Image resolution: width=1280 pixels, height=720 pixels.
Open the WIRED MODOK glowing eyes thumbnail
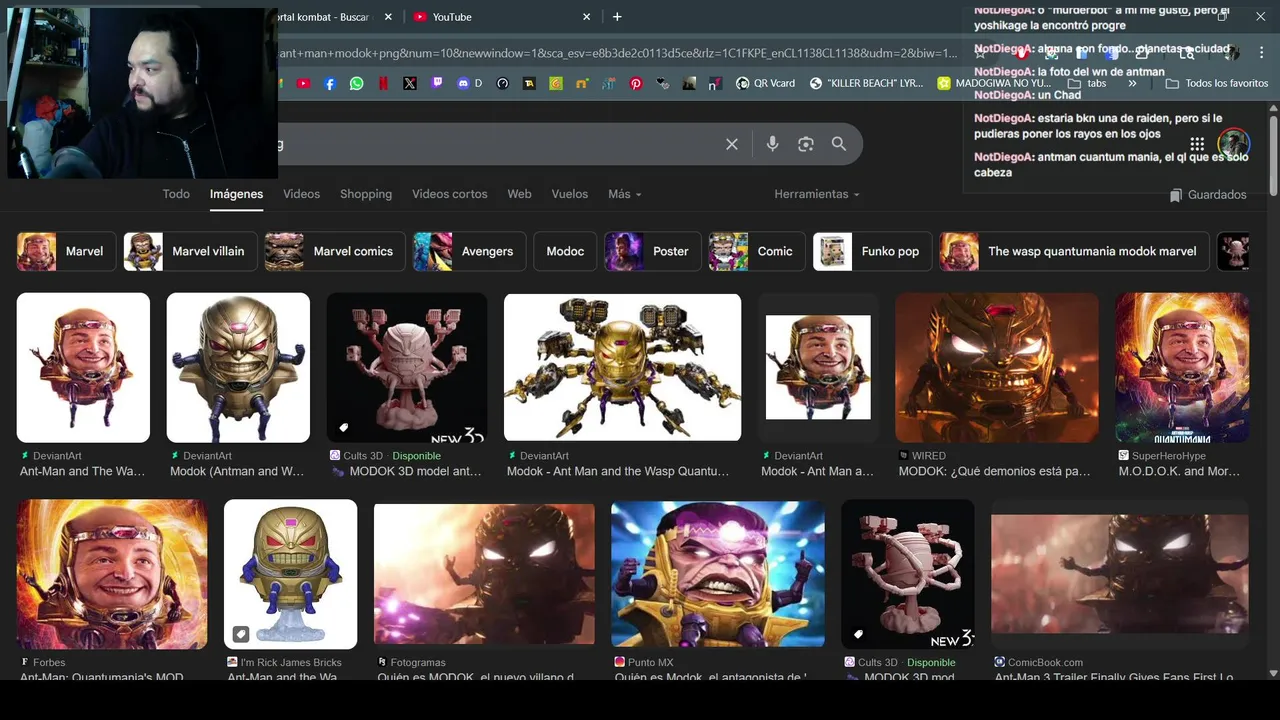point(996,367)
